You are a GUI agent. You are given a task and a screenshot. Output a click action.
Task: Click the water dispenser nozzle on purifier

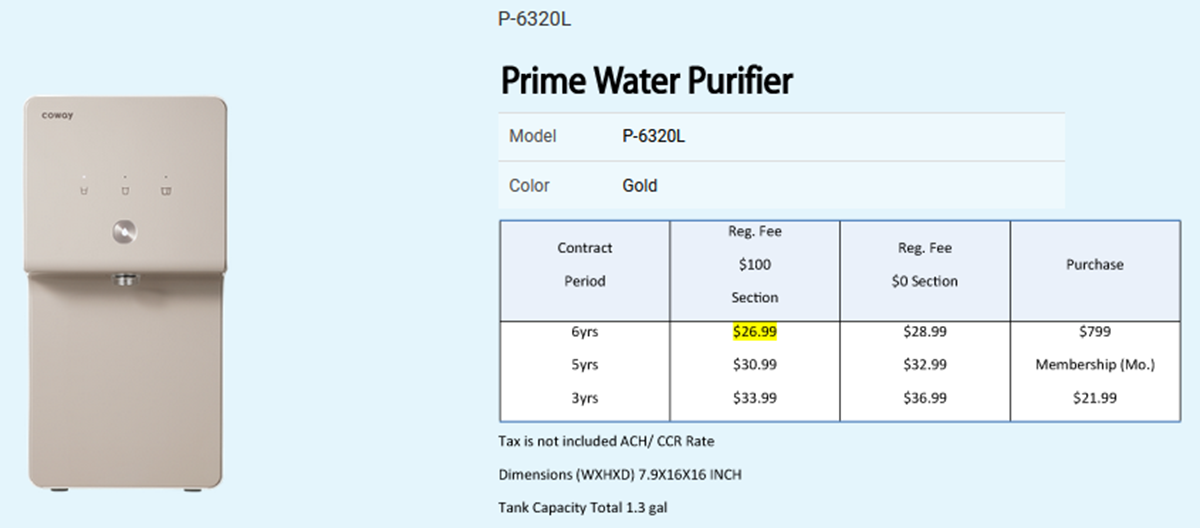click(125, 279)
